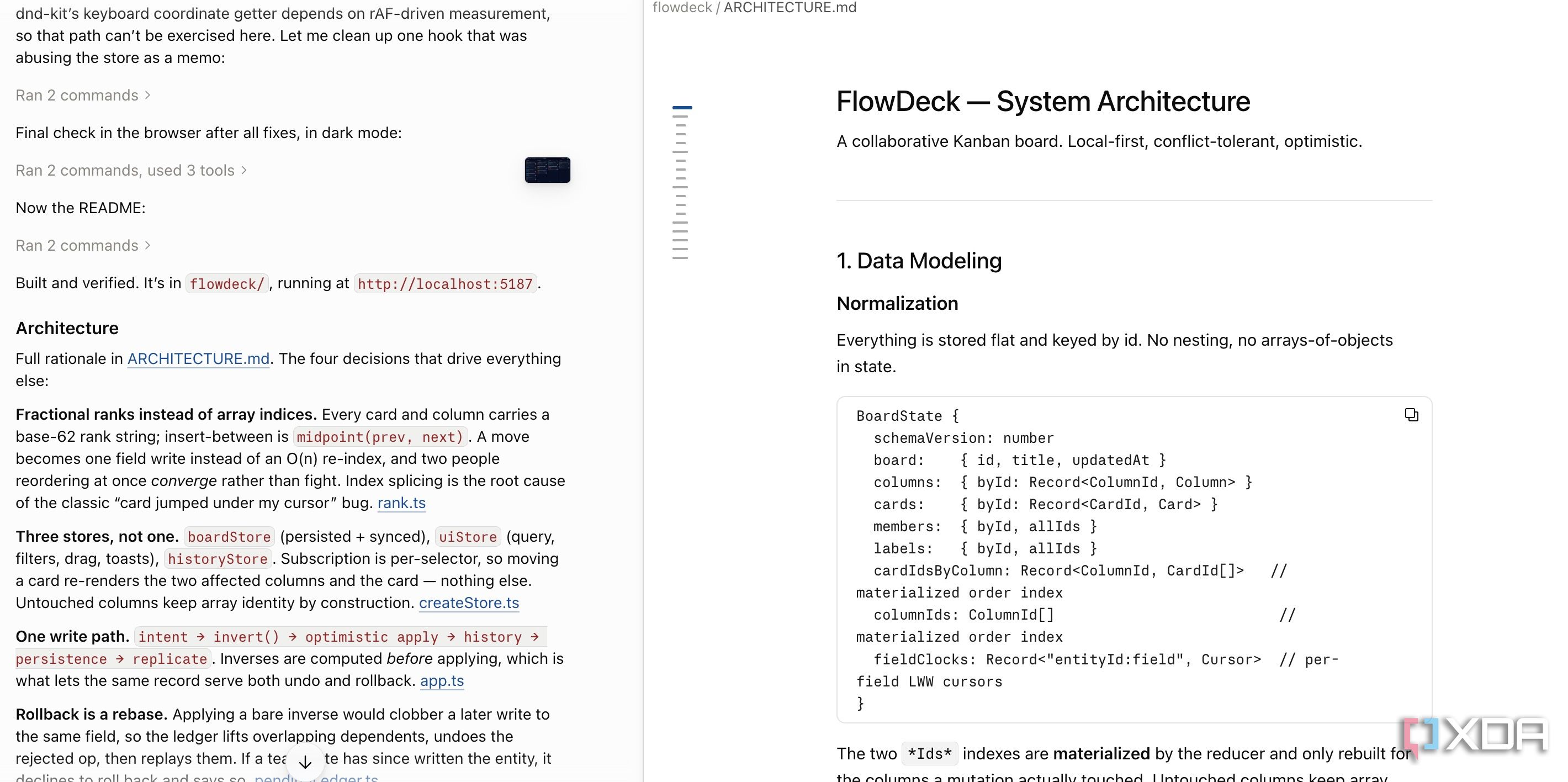Click the ARCHITECTURE.md breadcrumb filename
This screenshot has height=782, width=1568.
click(x=790, y=8)
